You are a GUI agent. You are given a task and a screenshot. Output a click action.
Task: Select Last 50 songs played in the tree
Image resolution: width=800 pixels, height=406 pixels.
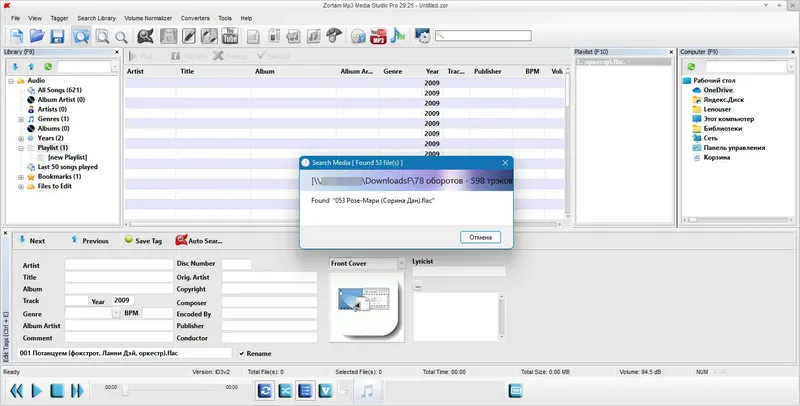point(67,167)
